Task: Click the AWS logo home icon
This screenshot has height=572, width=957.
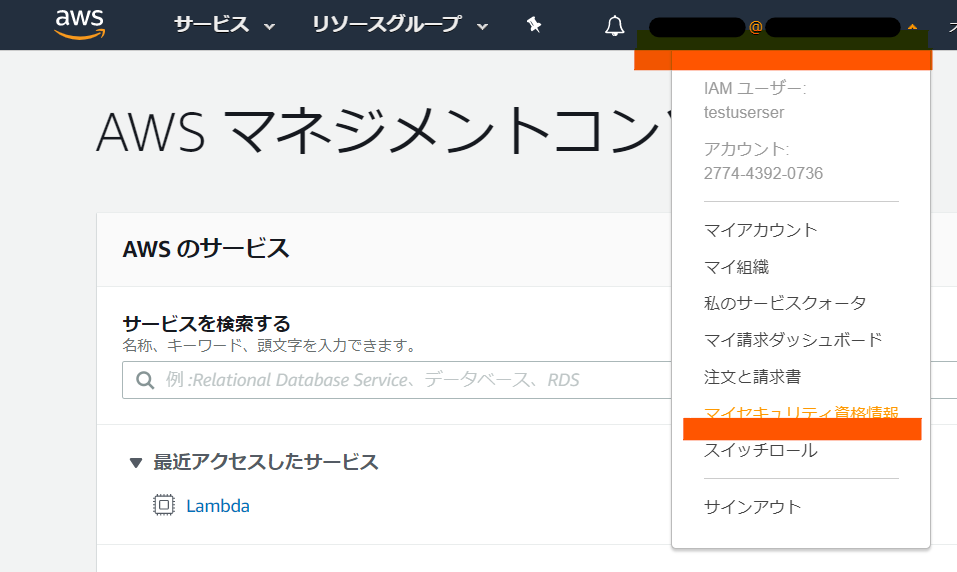Action: point(79,24)
